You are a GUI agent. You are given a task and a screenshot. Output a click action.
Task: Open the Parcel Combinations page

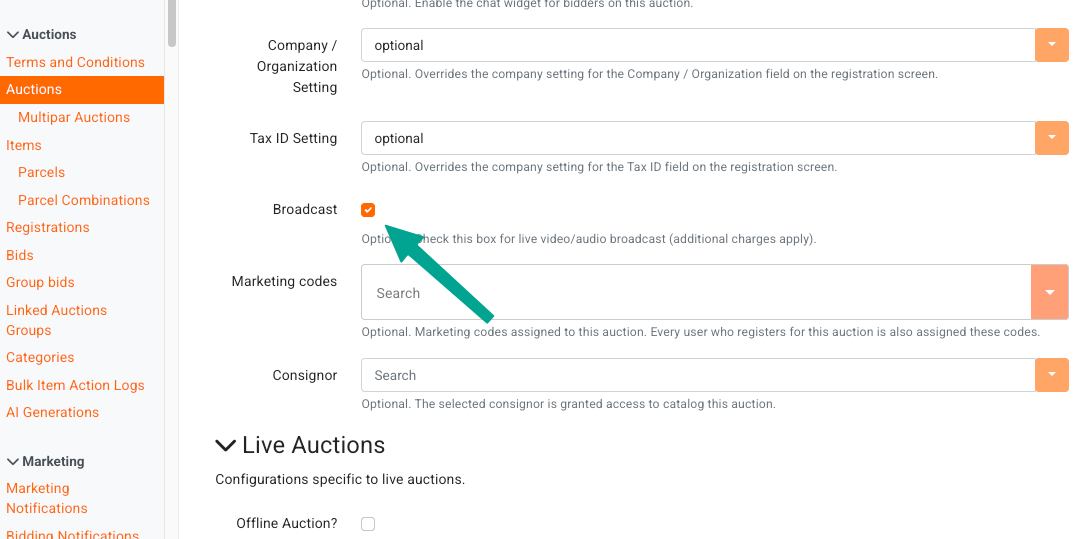[84, 200]
